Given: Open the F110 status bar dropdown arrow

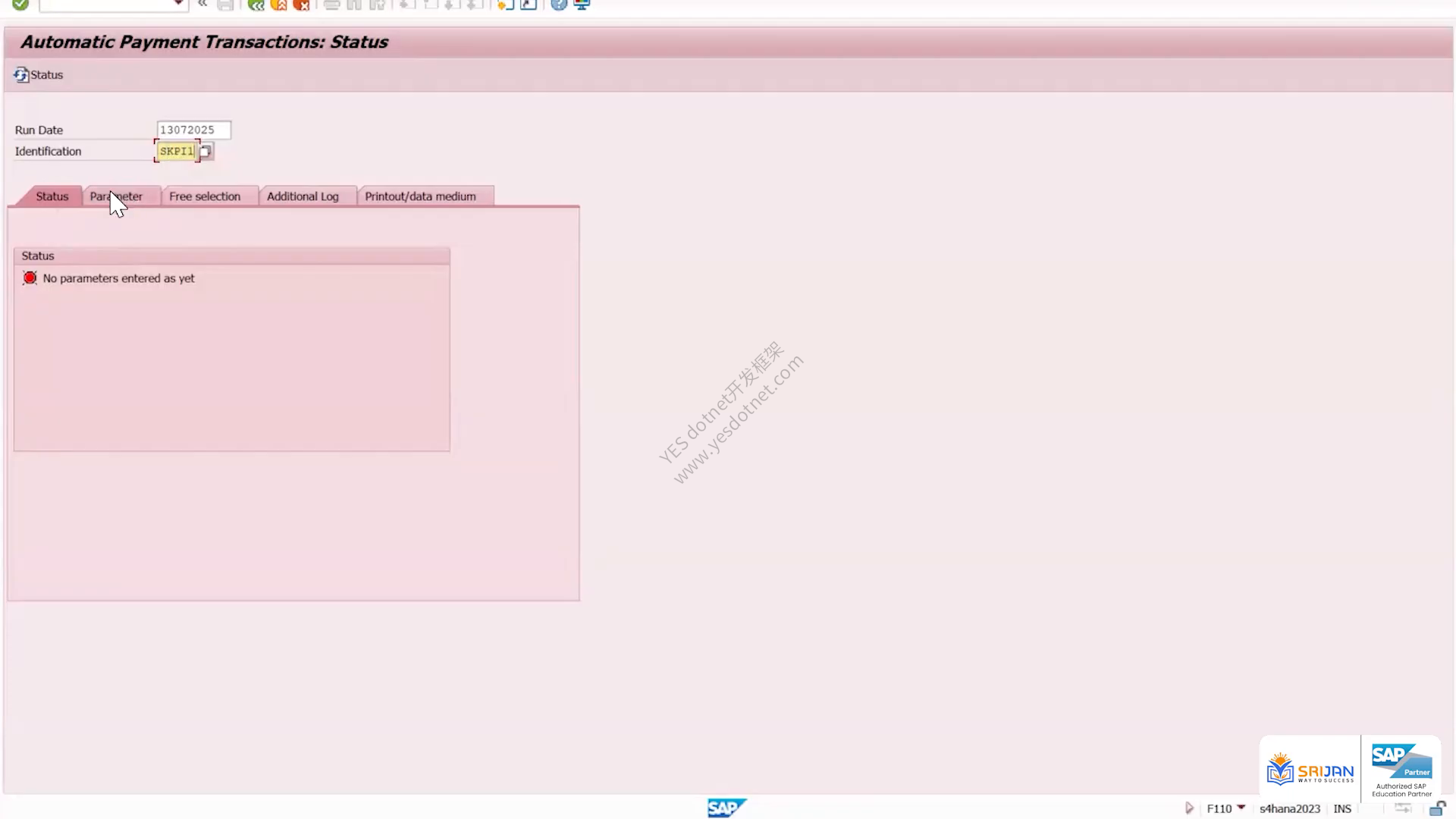Looking at the screenshot, I should pos(1241,807).
